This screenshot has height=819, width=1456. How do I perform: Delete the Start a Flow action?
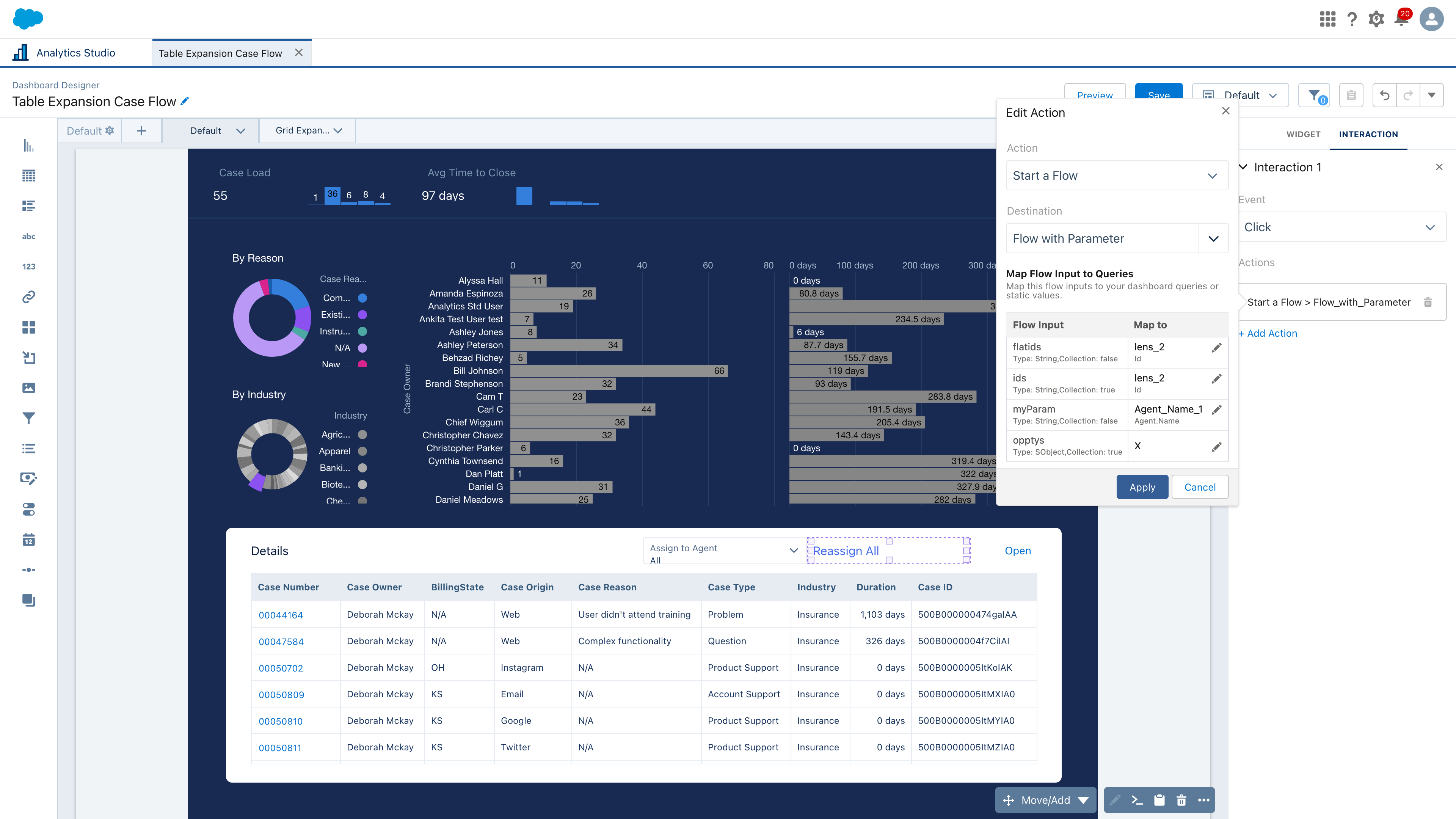tap(1427, 303)
